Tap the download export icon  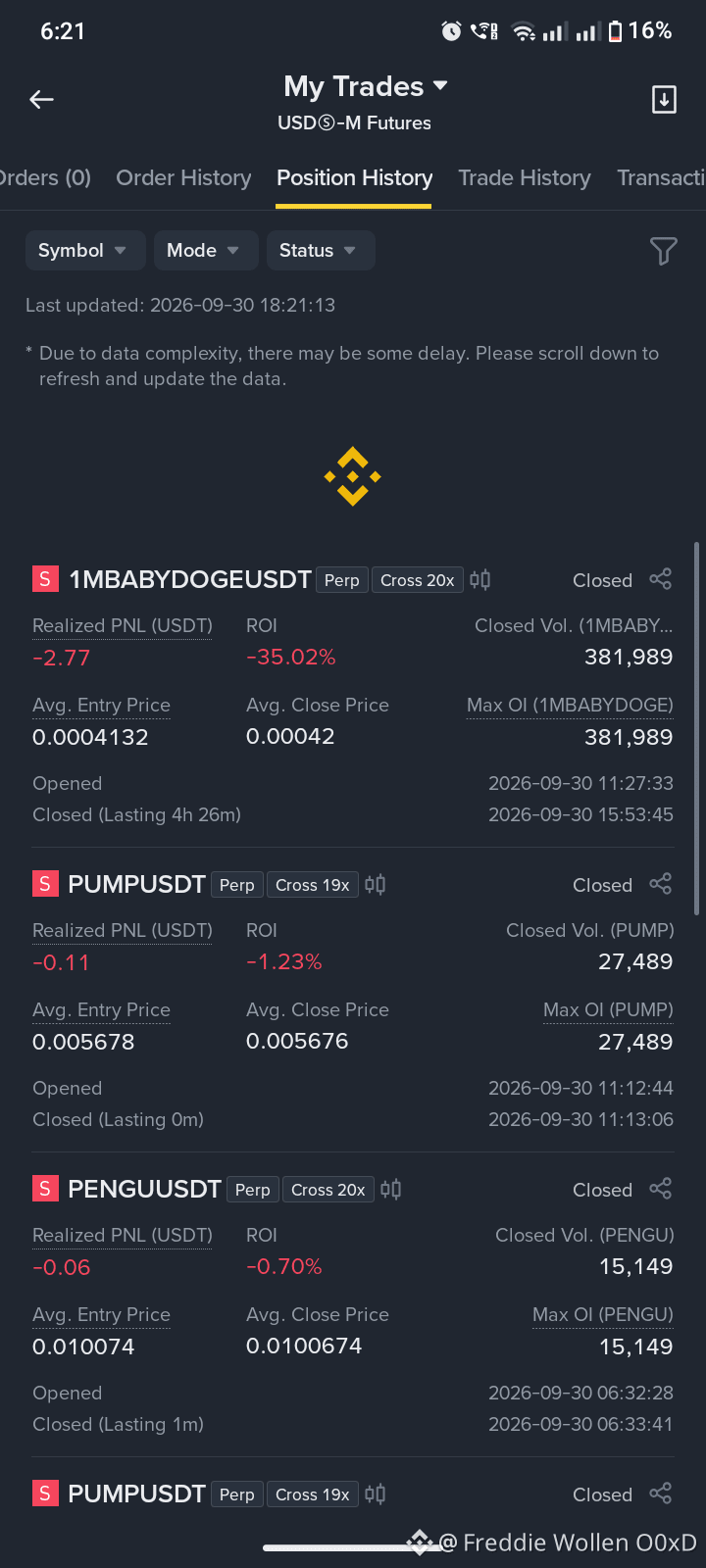click(664, 99)
